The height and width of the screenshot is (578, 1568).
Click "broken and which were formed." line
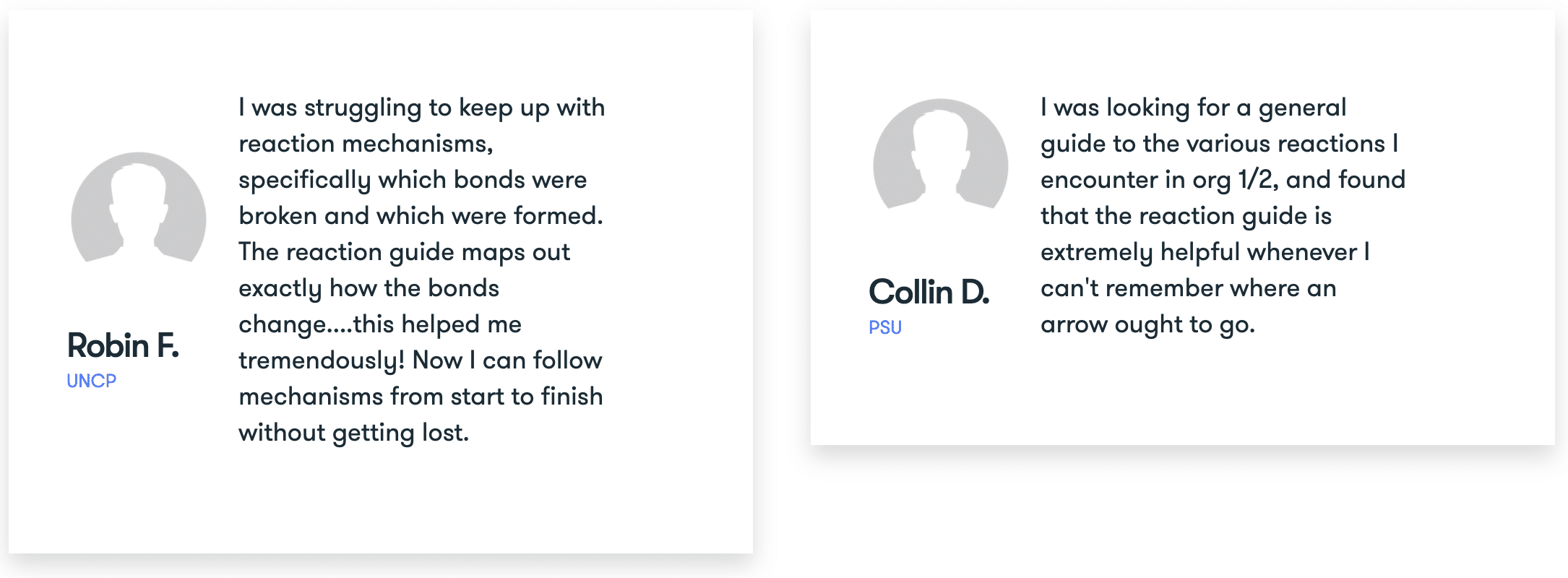click(x=421, y=216)
